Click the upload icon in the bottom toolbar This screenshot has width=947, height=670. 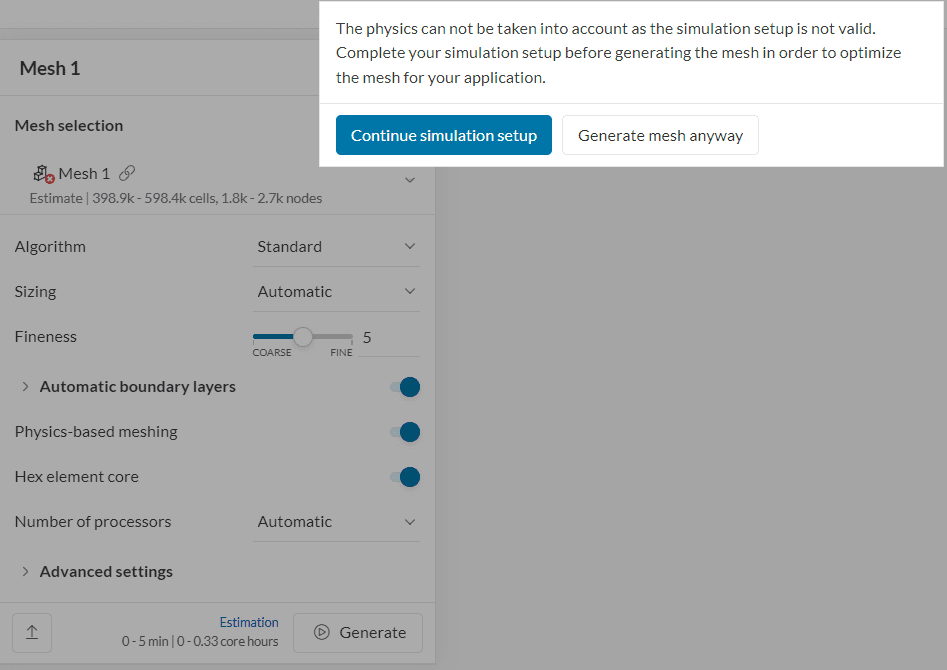tap(31, 632)
